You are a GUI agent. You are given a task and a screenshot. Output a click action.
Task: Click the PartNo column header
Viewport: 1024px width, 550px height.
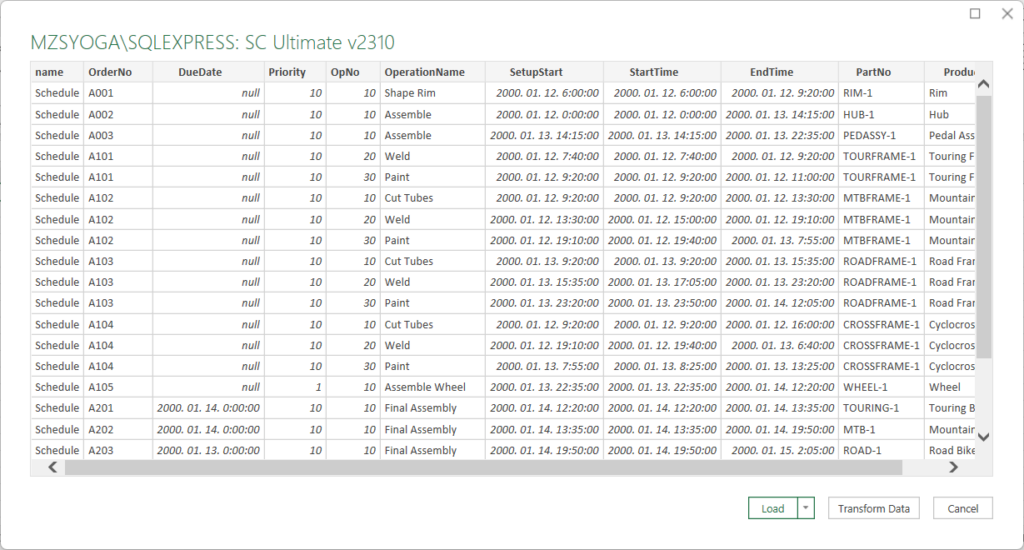point(873,72)
